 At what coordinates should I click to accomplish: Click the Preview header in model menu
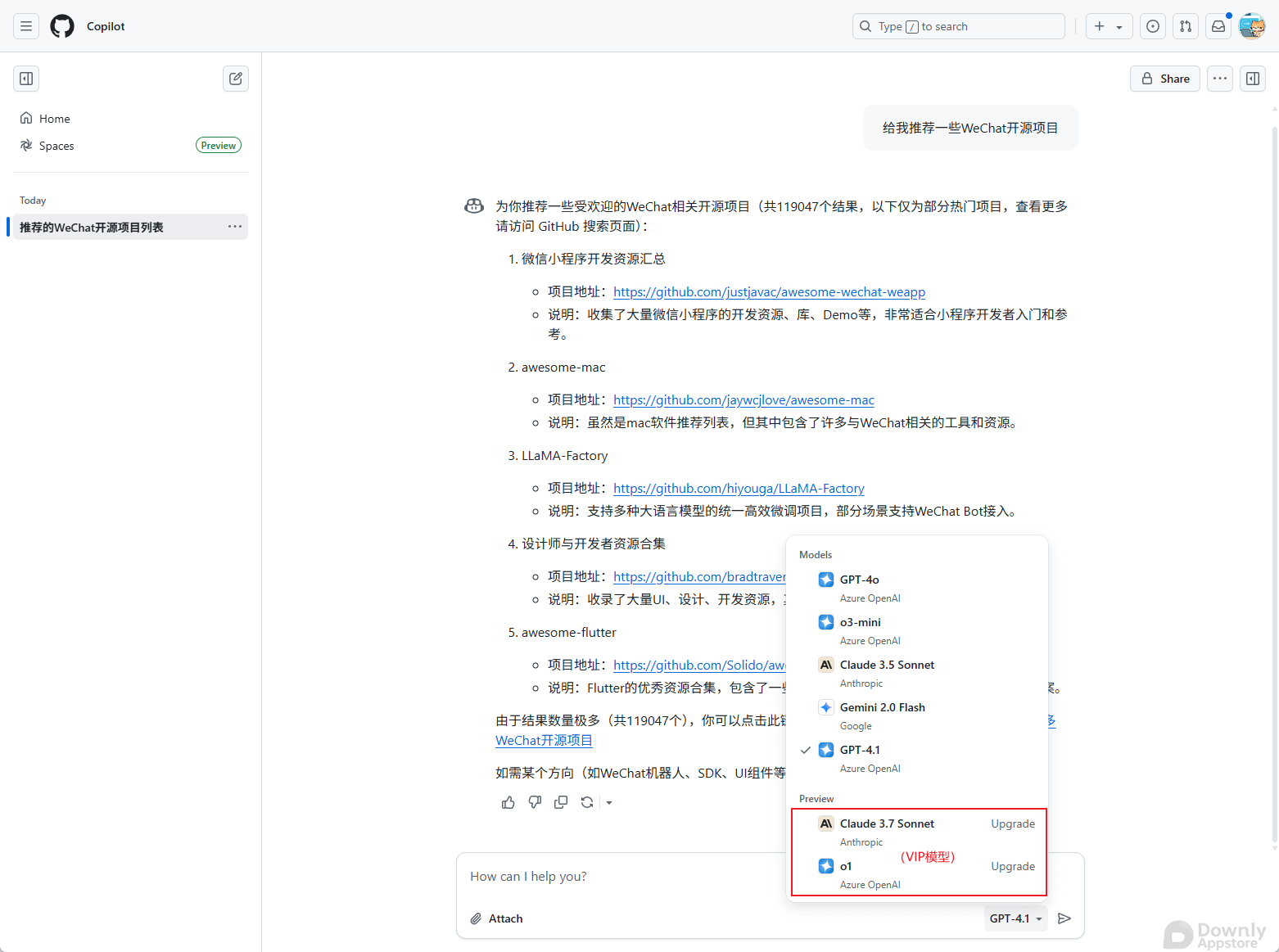(x=816, y=799)
